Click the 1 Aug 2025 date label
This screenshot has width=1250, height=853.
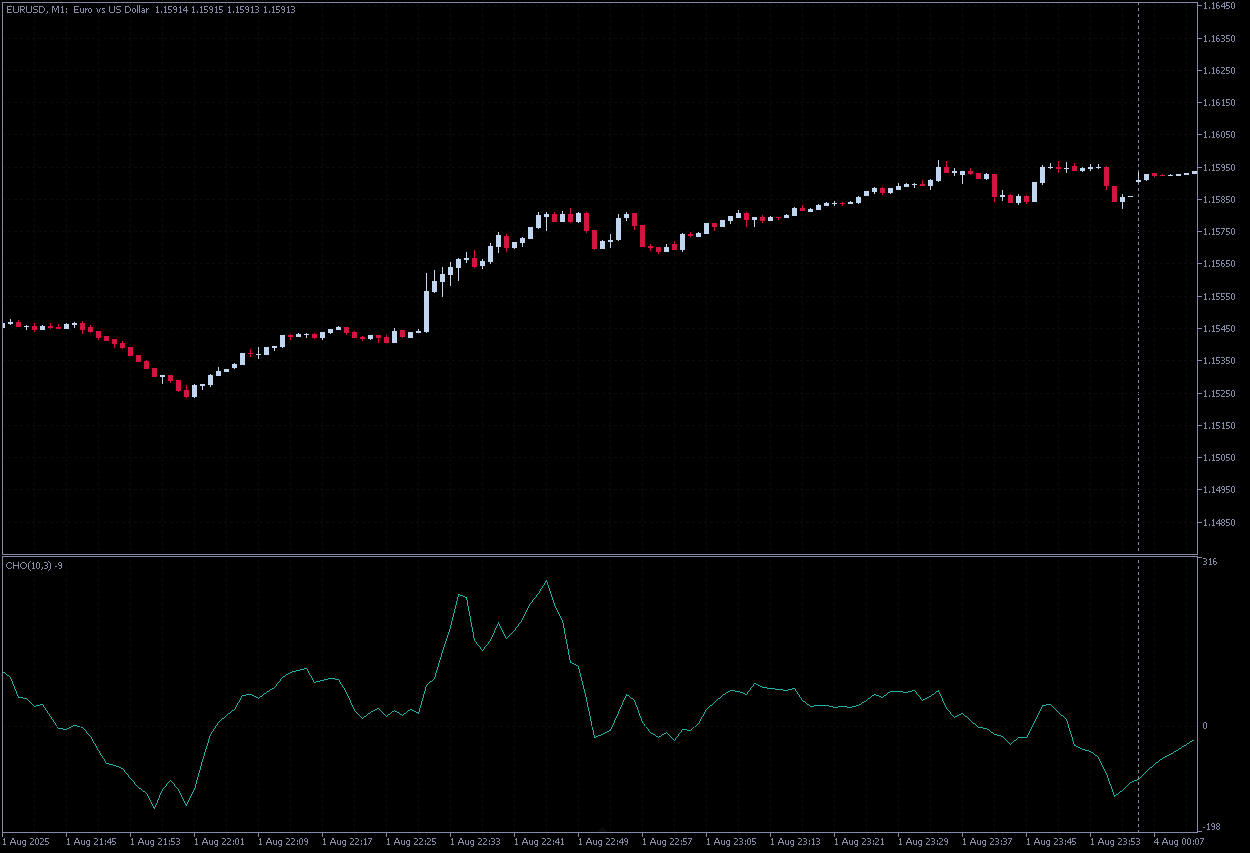pos(27,842)
